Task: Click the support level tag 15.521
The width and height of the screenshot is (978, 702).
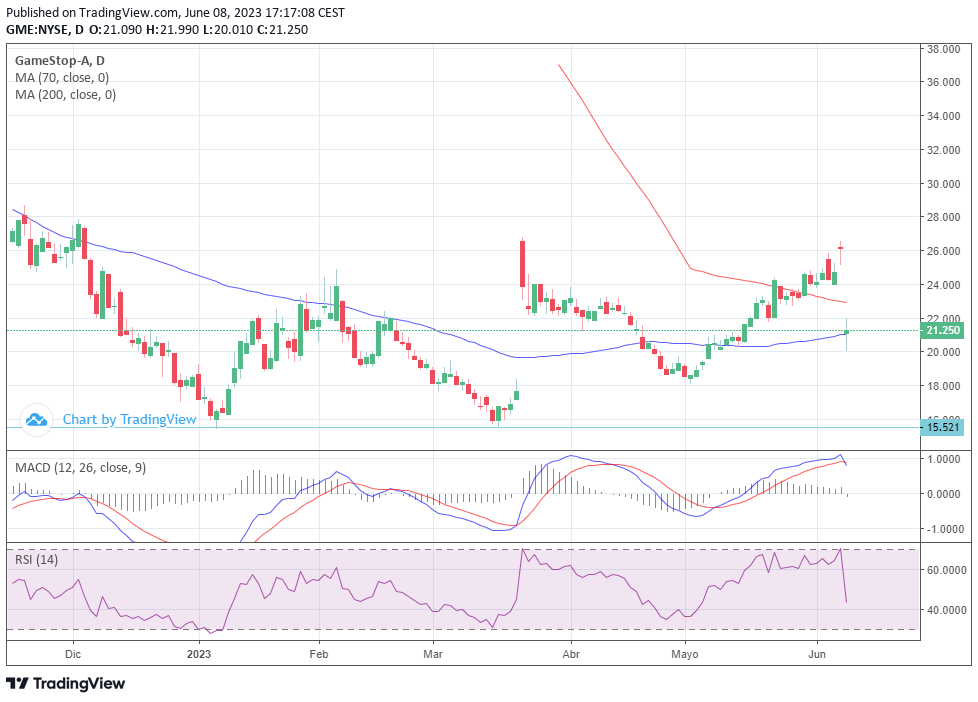Action: coord(942,427)
